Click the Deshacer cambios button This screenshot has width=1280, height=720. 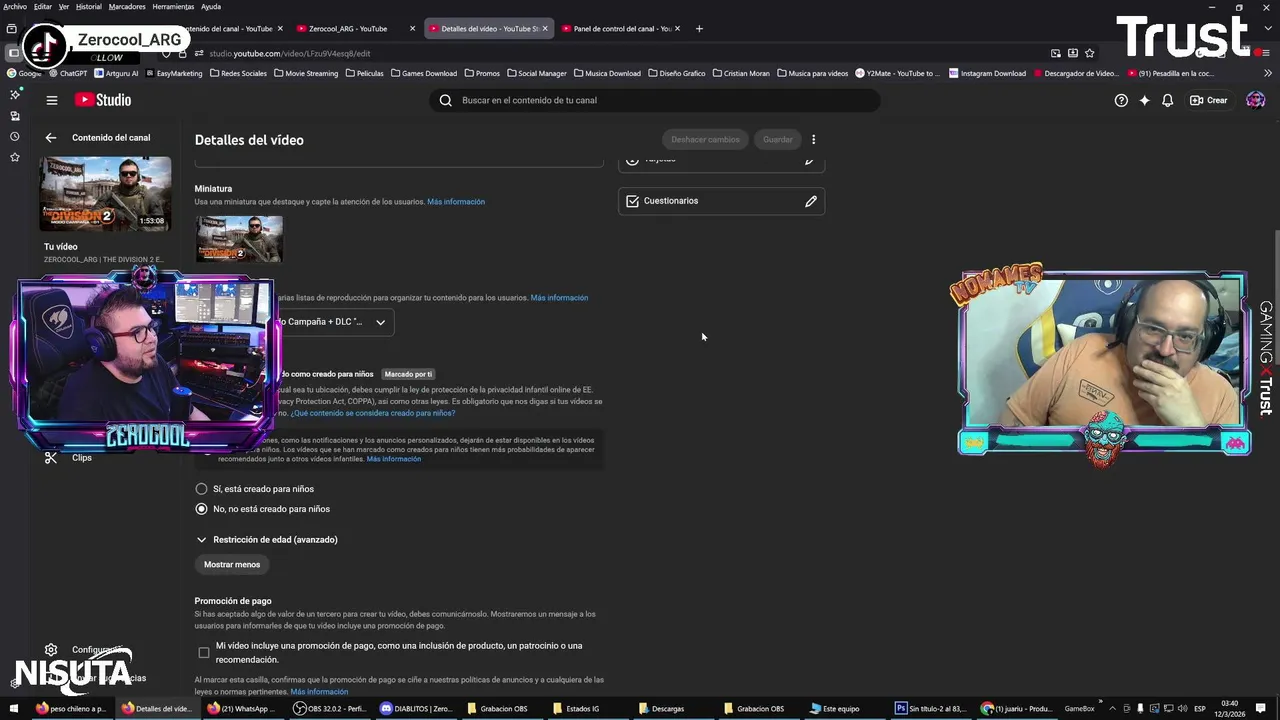click(x=705, y=140)
